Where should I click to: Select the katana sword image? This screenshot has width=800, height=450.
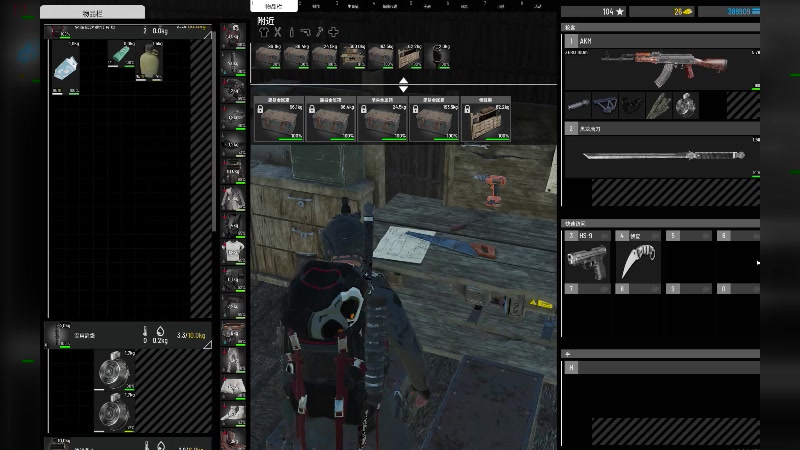coord(662,156)
